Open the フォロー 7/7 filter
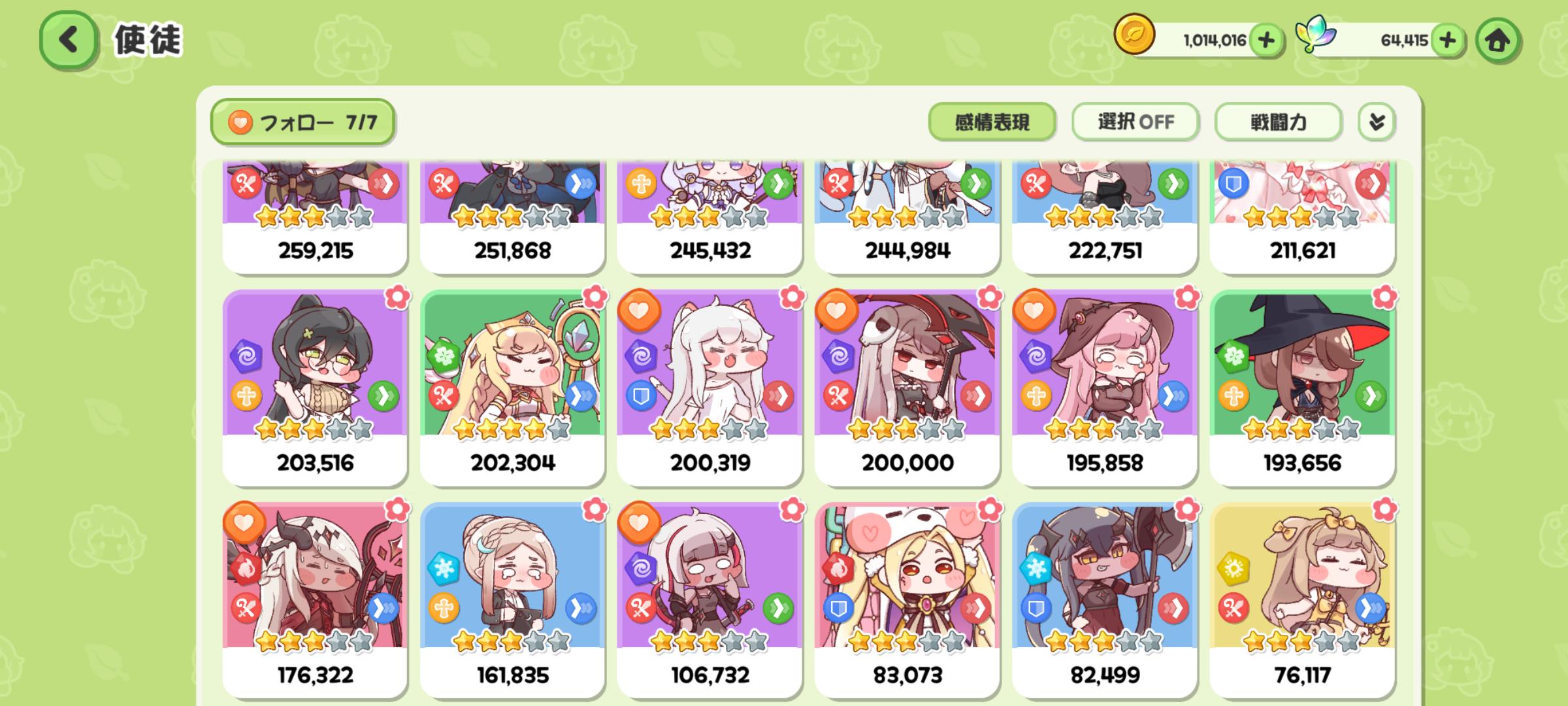 302,122
